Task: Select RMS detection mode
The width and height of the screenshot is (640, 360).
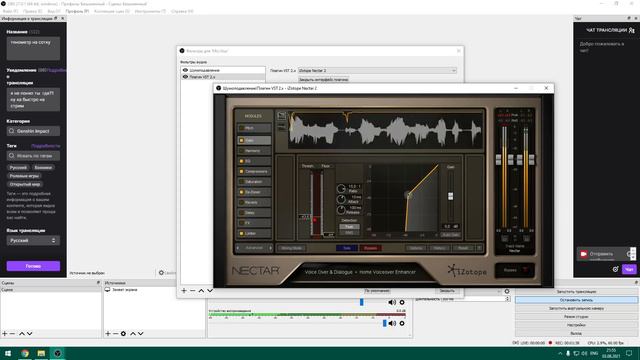Action: pyautogui.click(x=349, y=233)
